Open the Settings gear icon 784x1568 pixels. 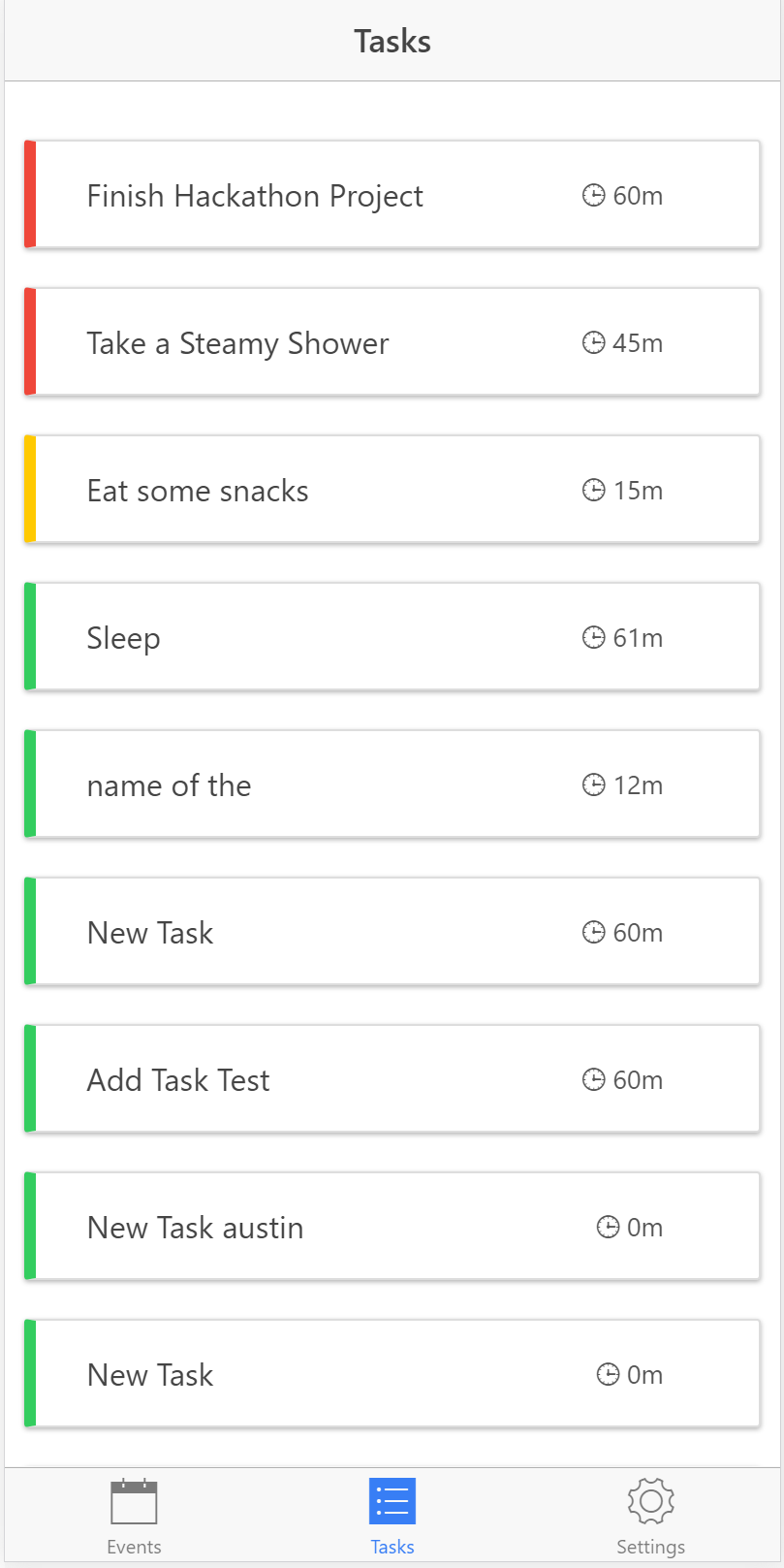tap(650, 1501)
